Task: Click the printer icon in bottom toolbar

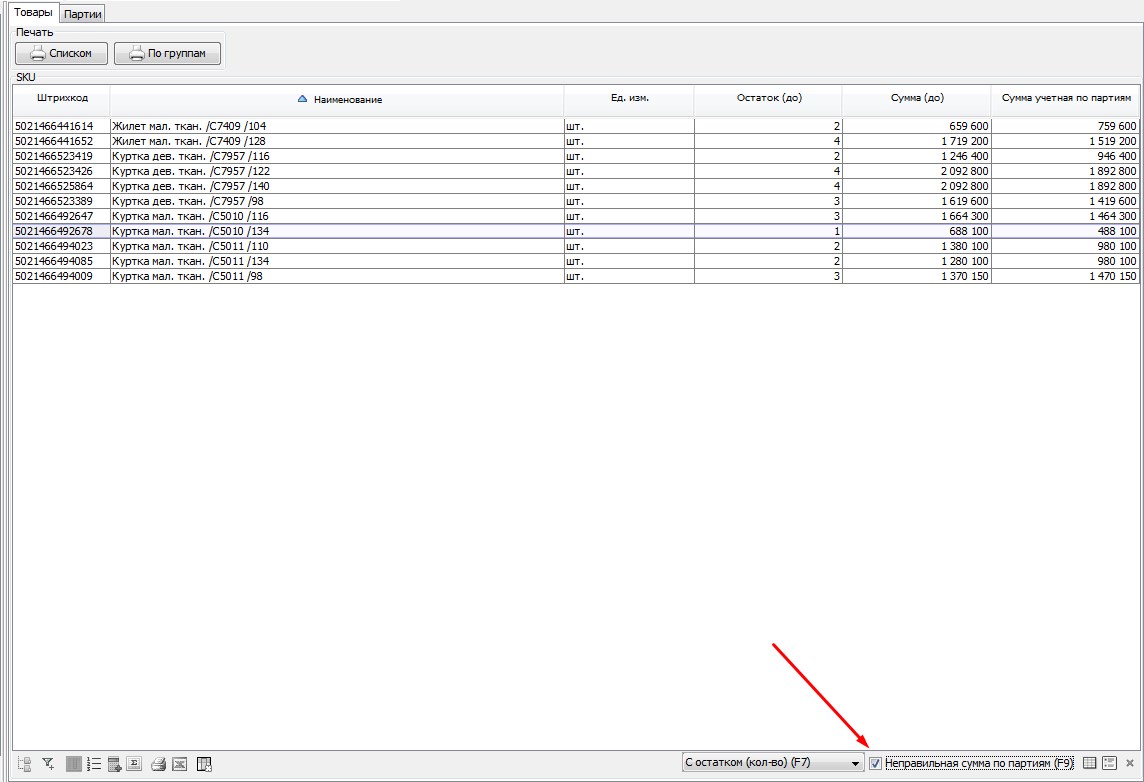Action: click(x=158, y=764)
